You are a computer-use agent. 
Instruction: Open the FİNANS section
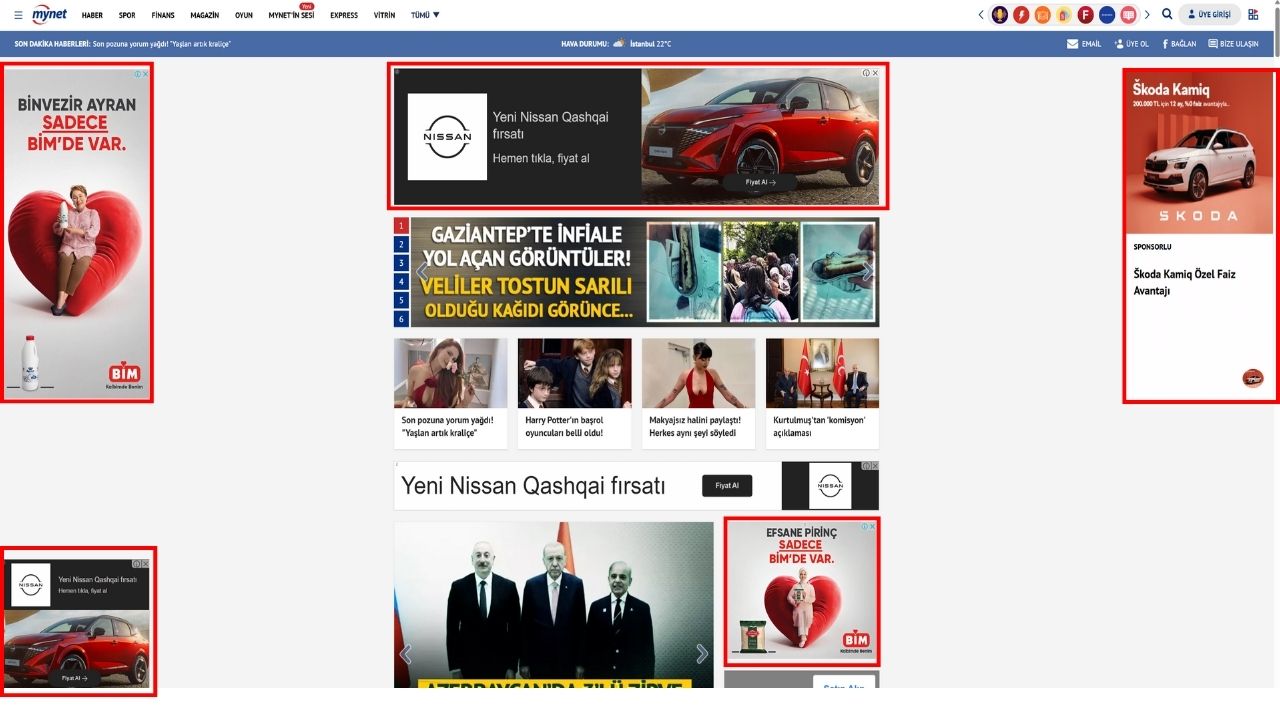pos(163,15)
